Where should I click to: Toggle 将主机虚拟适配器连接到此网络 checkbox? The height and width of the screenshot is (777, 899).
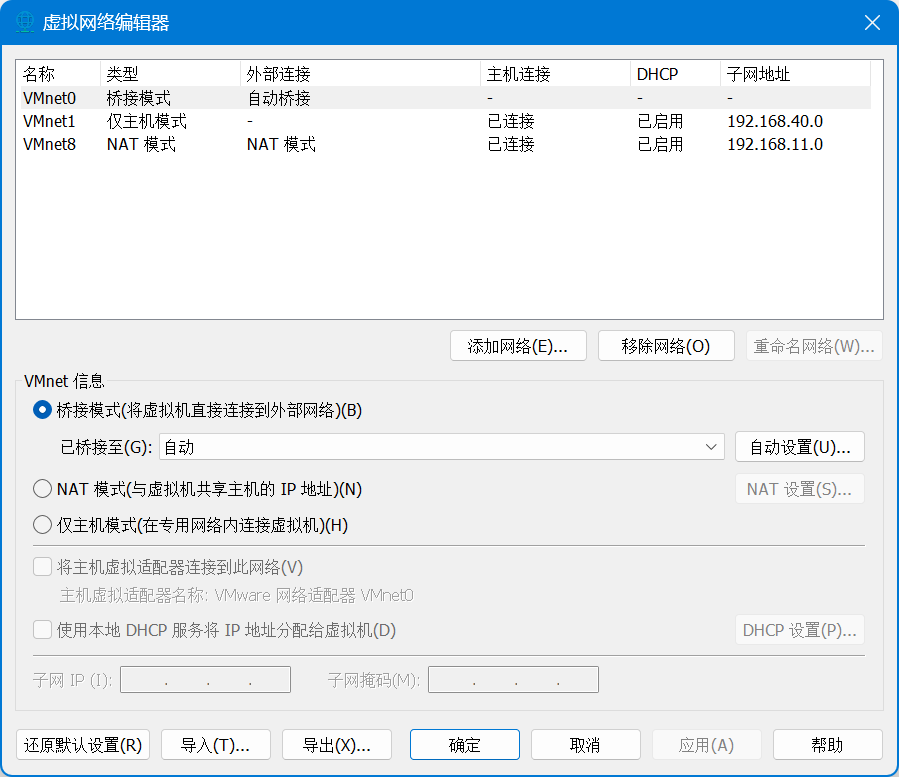(42, 567)
